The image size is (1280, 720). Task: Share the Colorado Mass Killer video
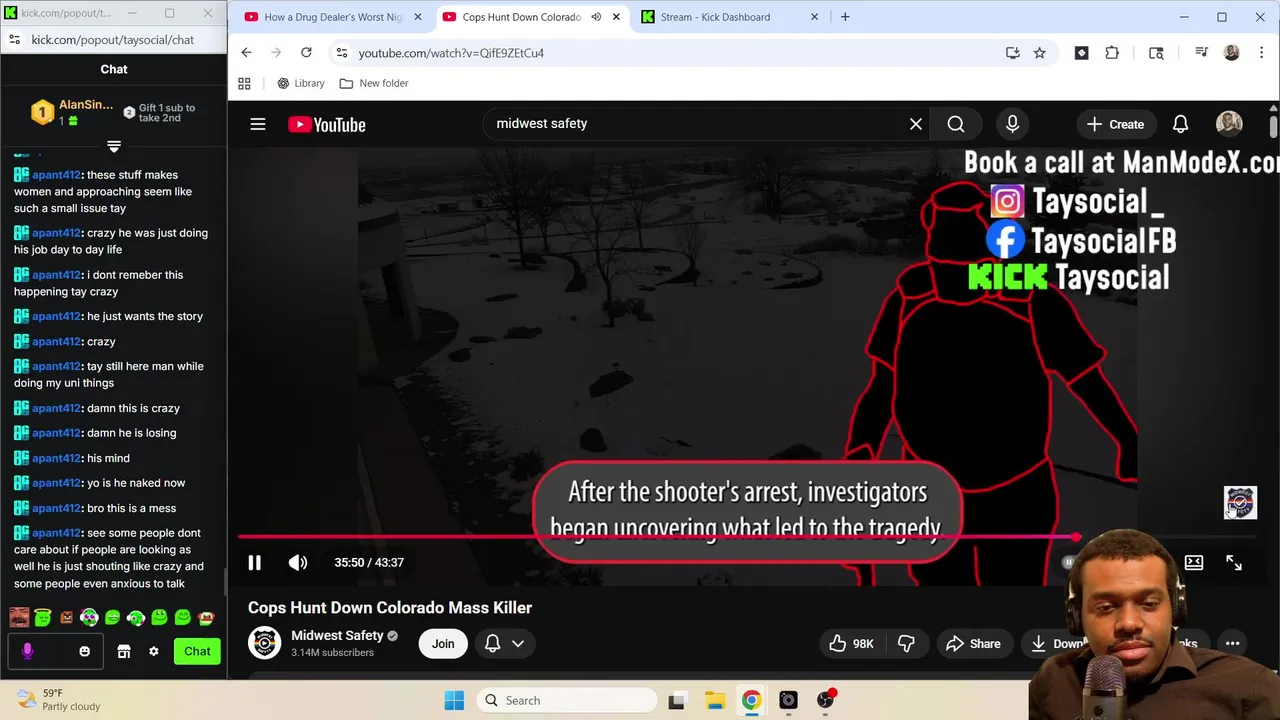(973, 644)
